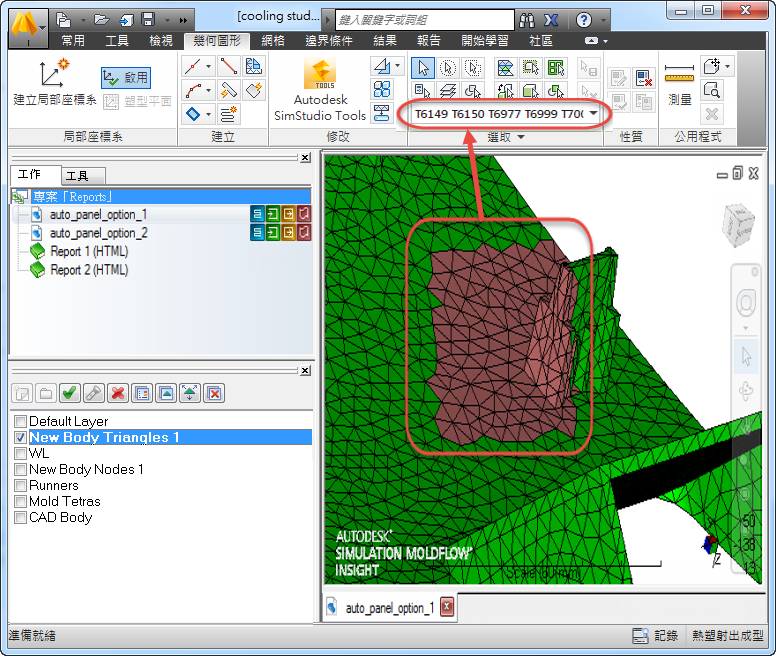Switch to the 結果 ribbon tab
776x656 pixels.
pos(385,41)
